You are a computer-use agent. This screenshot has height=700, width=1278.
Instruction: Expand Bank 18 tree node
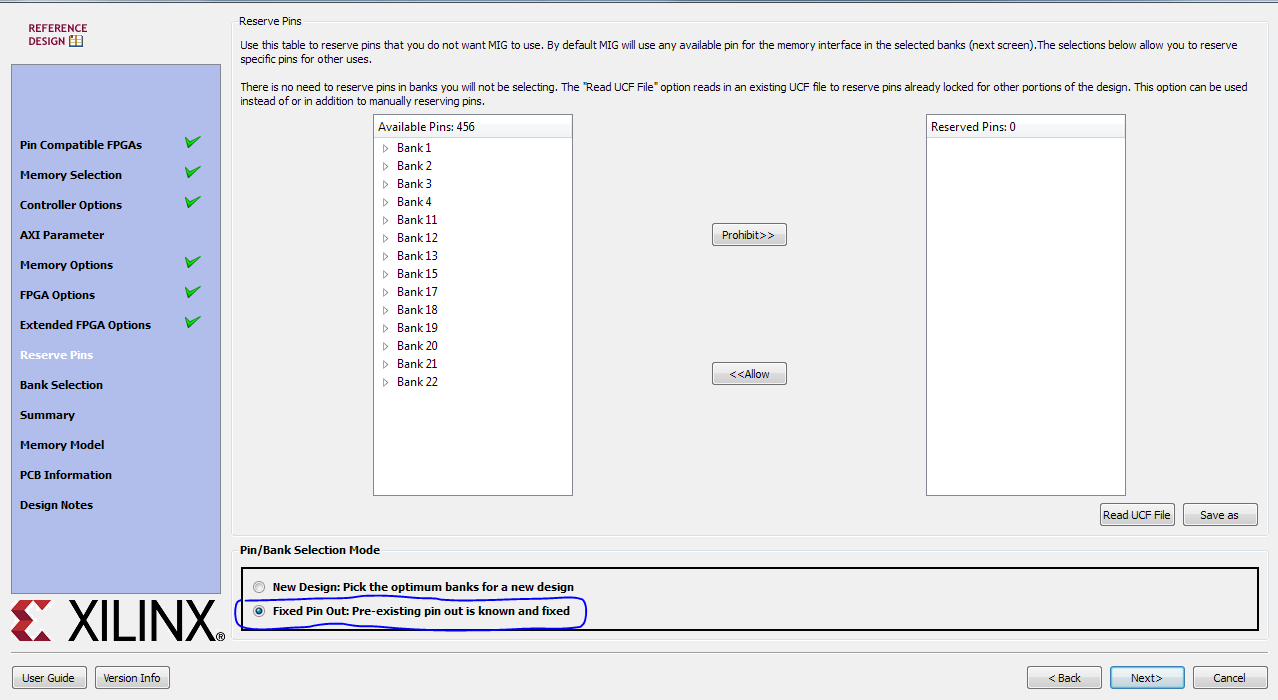click(386, 310)
